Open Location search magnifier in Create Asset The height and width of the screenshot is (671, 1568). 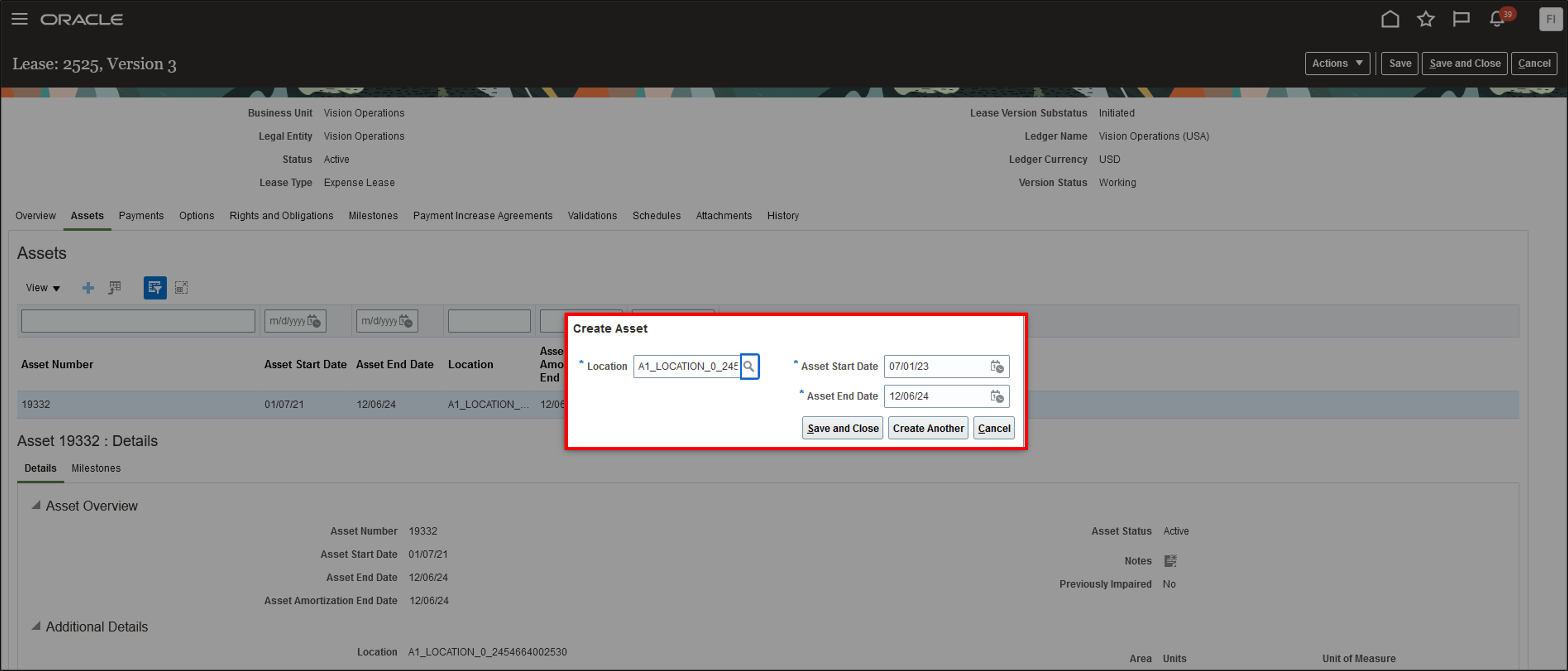749,367
